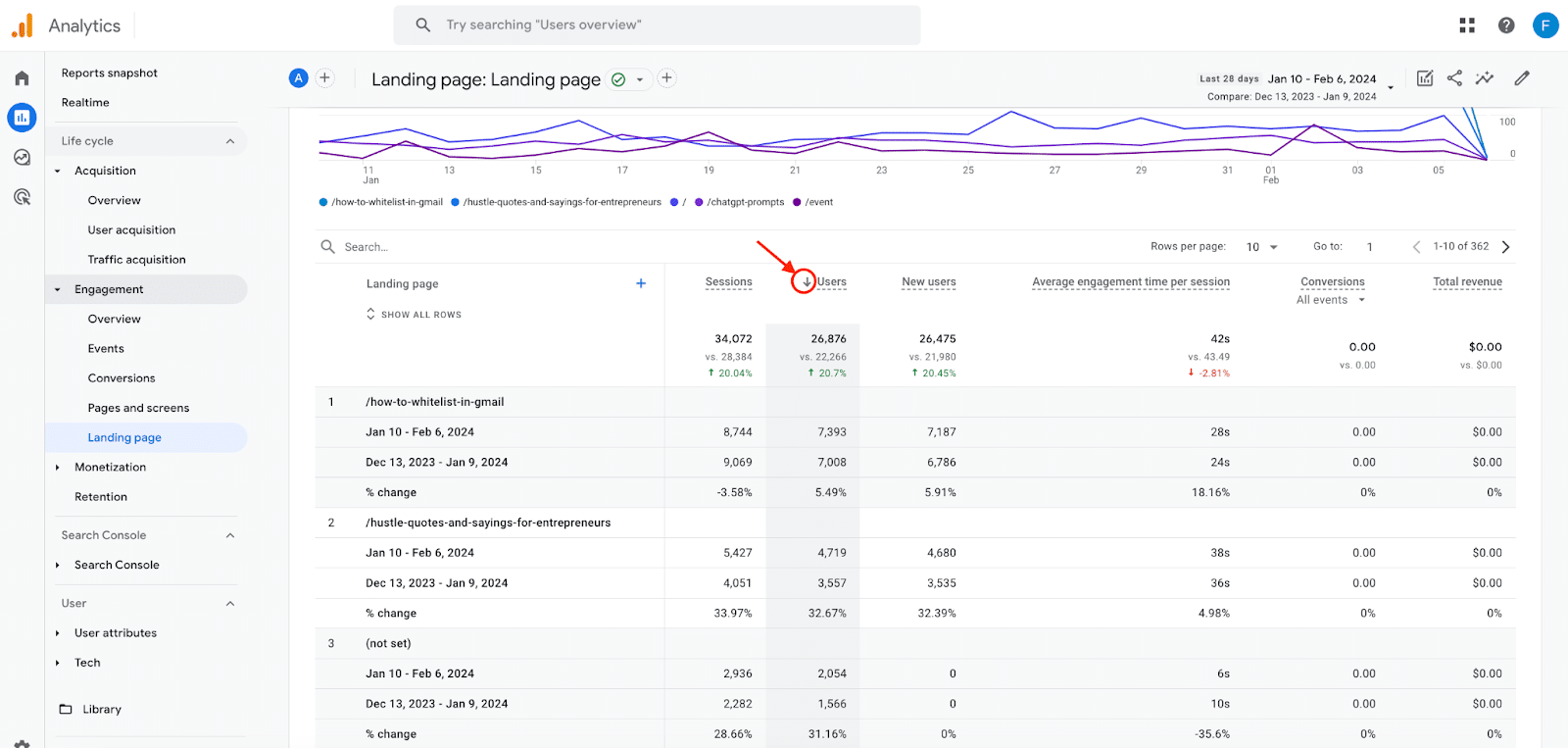Open the Library folder icon
Screen dimensions: 1568x748
click(66, 709)
